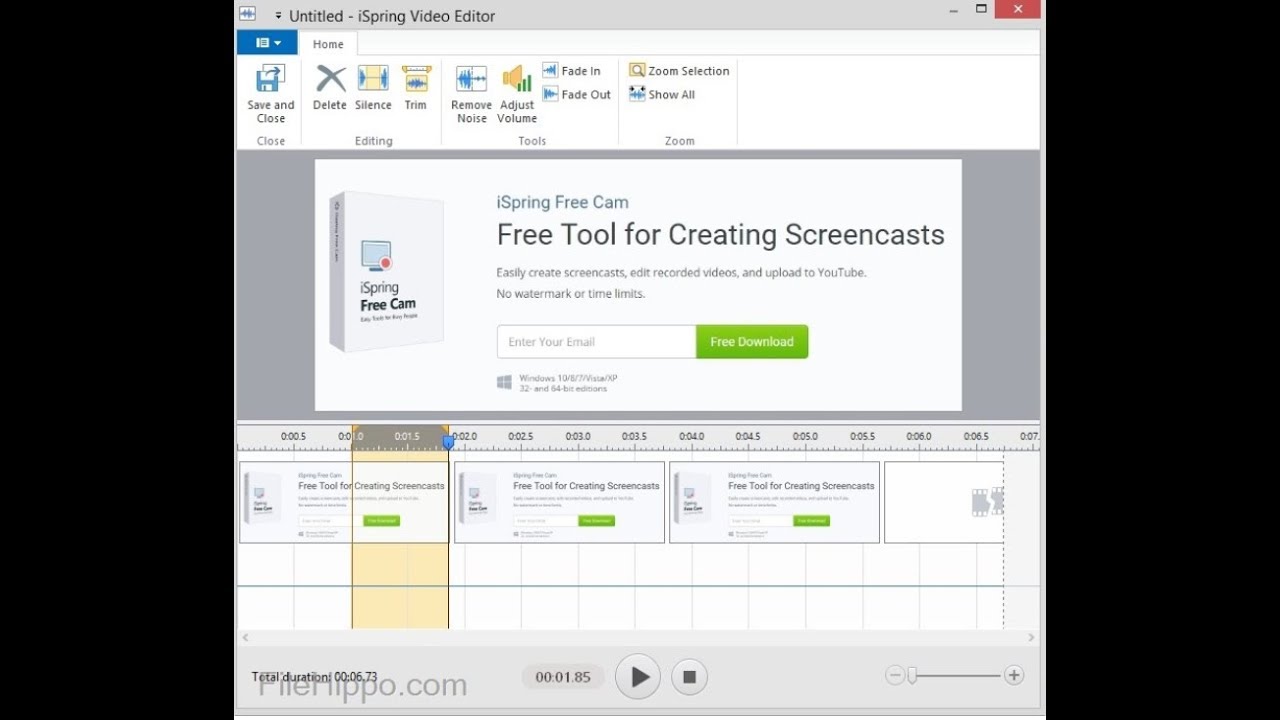
Task: Open the Adjust Volume tool
Action: pyautogui.click(x=517, y=94)
